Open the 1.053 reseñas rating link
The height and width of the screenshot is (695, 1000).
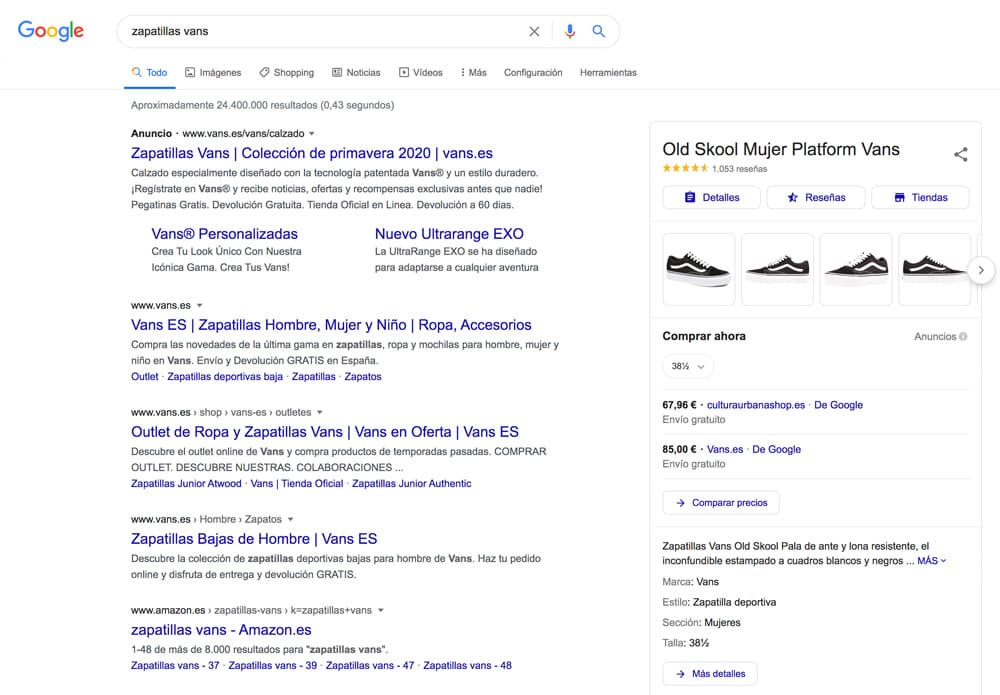click(739, 169)
